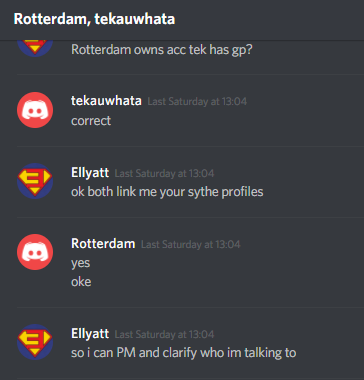This screenshot has height=380, width=364.
Task: Select message "ok both link me your sythe profiles"
Action: point(167,192)
